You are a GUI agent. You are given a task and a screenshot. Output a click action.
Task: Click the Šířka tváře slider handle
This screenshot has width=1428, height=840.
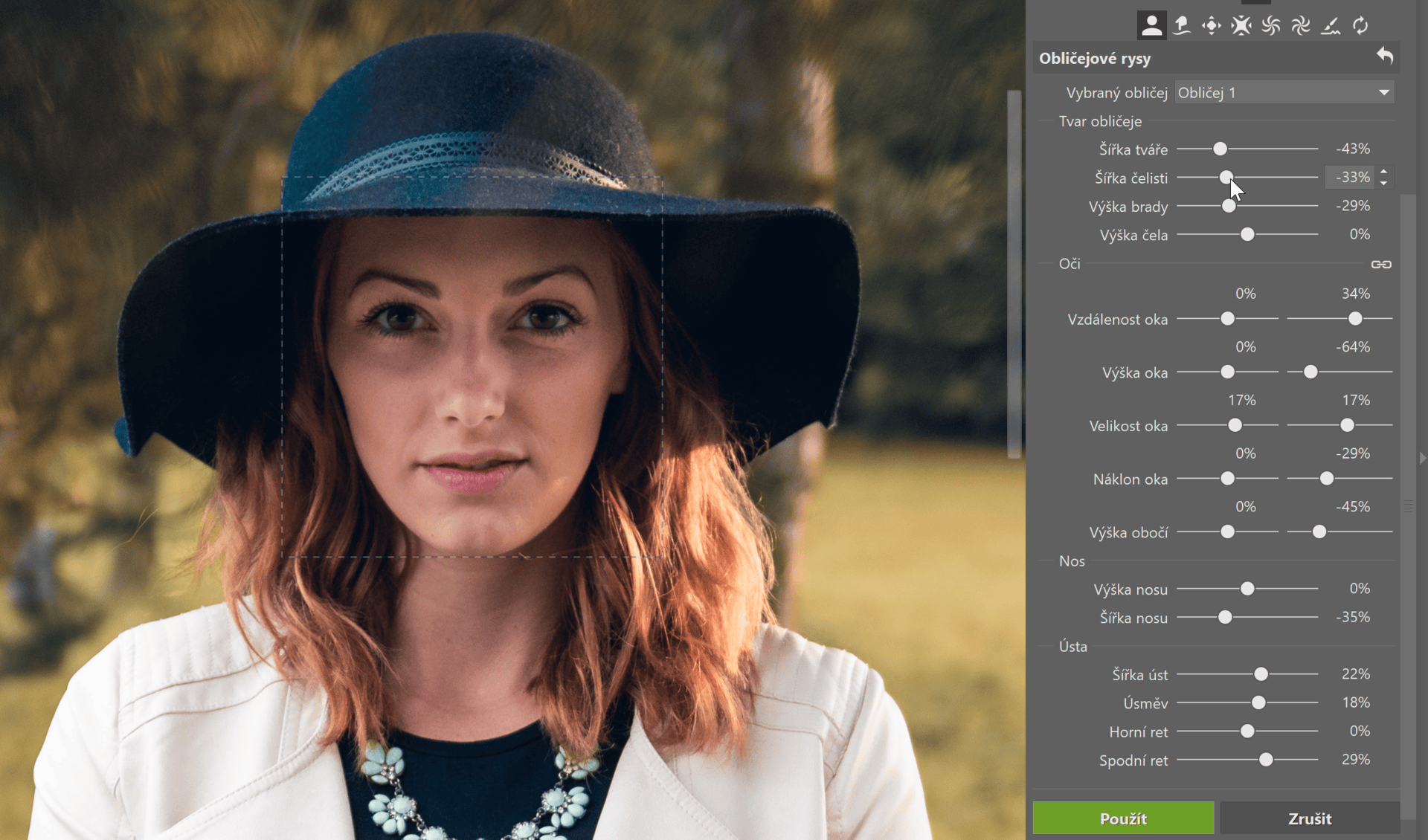(x=1220, y=149)
